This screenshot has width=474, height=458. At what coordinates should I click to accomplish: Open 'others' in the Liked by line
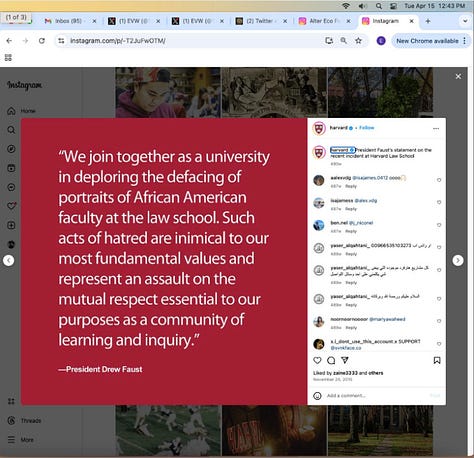tap(376, 373)
